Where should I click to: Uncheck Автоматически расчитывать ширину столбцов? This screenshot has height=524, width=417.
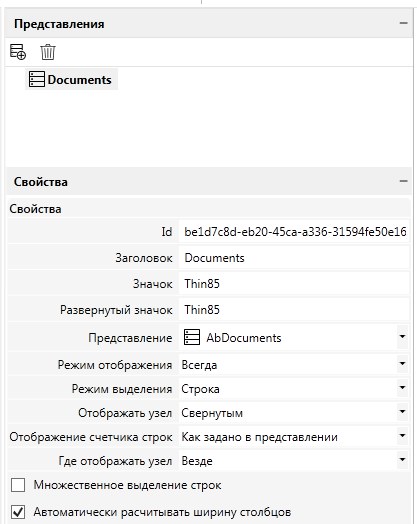[18, 512]
